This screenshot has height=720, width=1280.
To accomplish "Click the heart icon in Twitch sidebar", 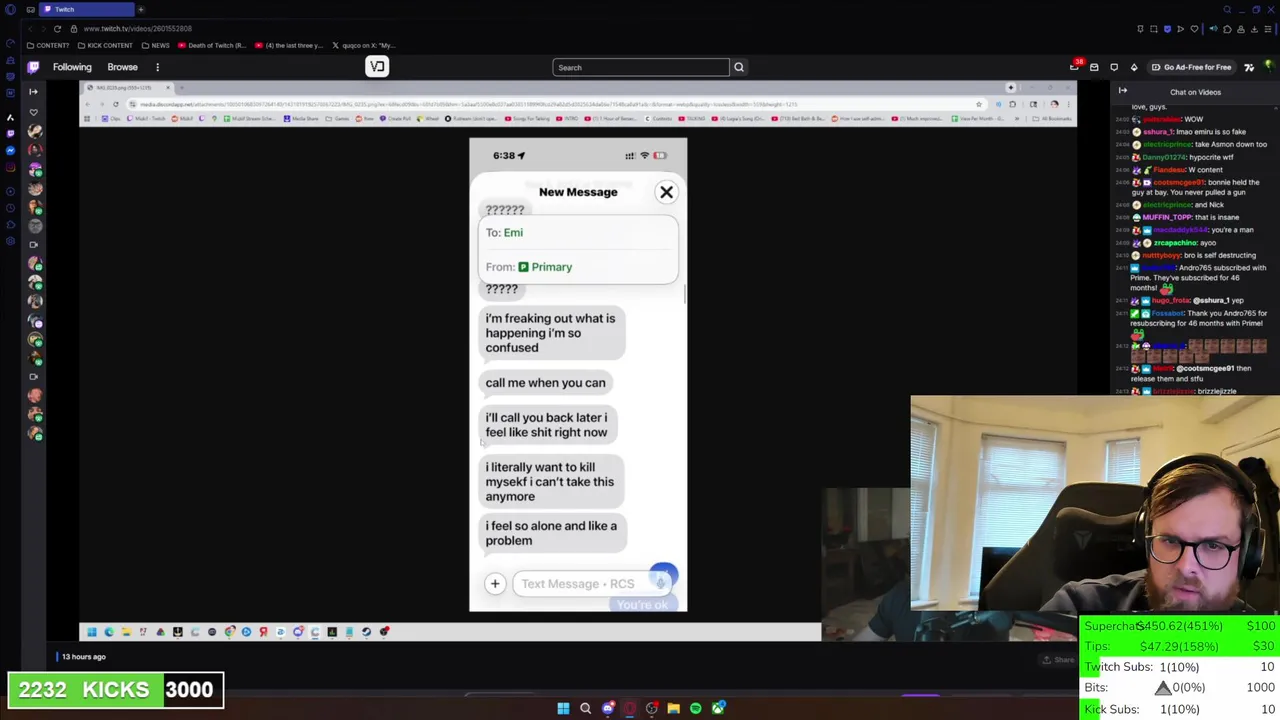I will [34, 111].
